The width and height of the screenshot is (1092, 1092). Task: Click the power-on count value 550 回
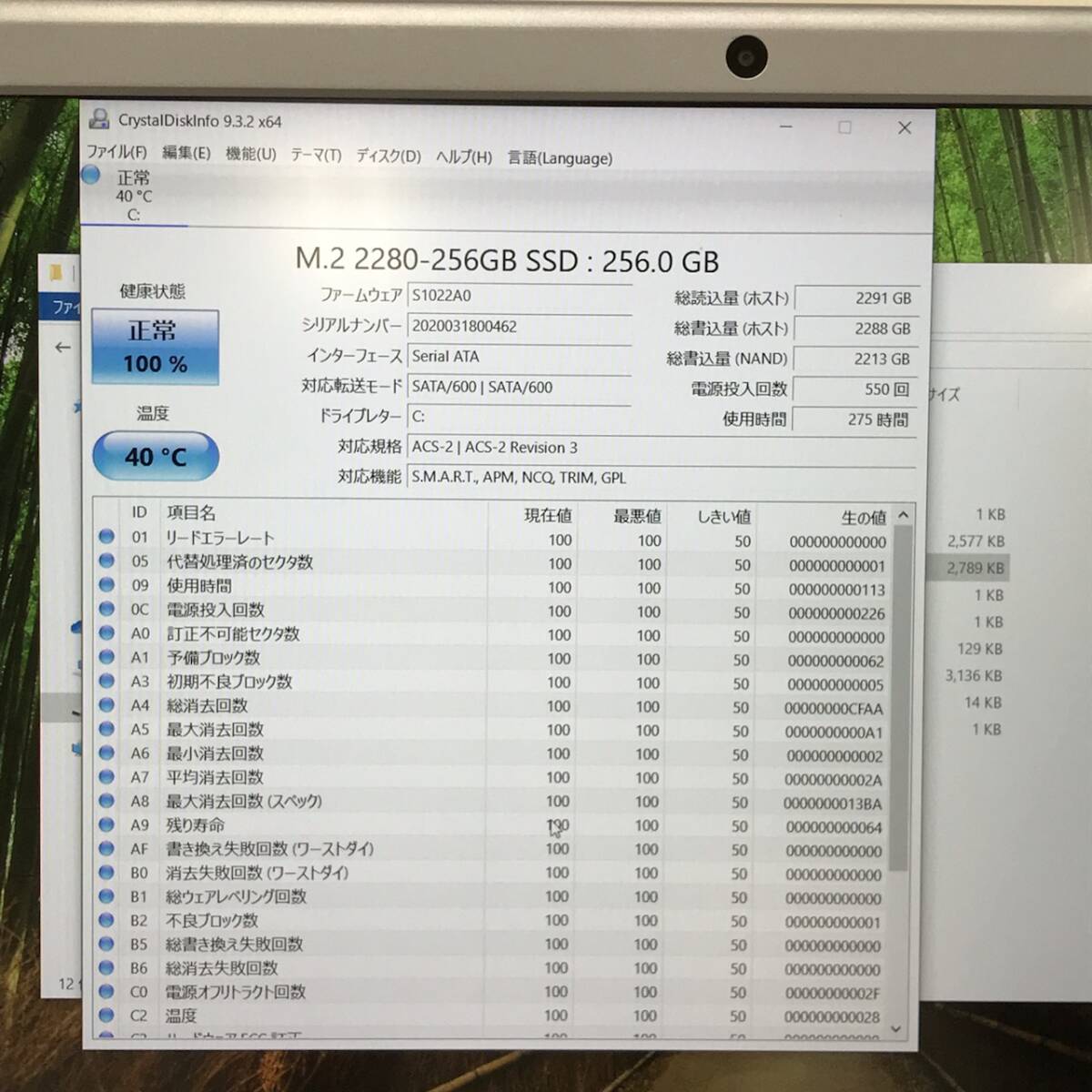855,389
